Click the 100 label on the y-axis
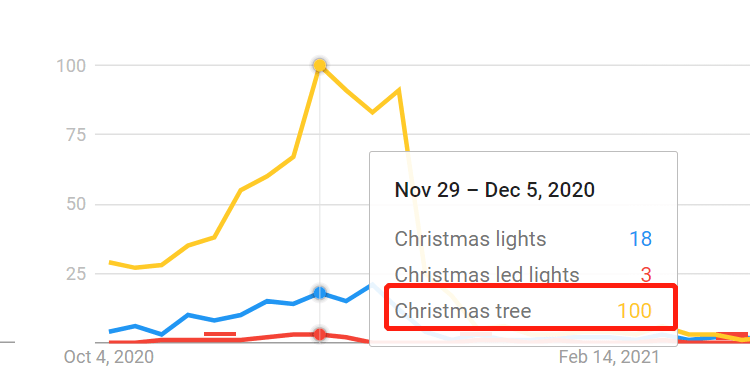Image resolution: width=750 pixels, height=380 pixels. click(71, 66)
